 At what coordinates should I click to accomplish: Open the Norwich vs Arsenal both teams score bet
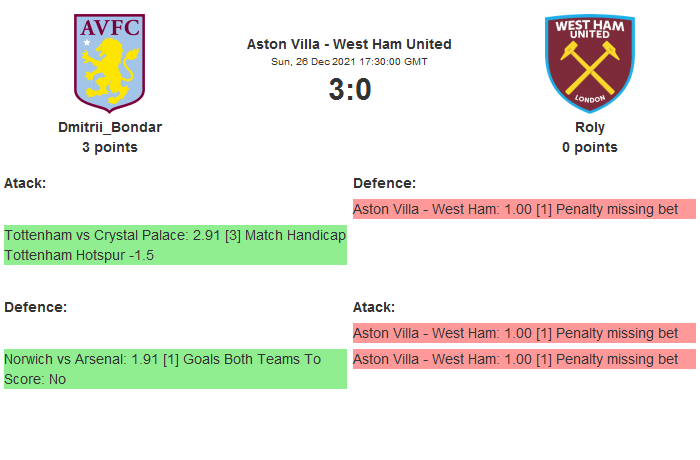[175, 369]
